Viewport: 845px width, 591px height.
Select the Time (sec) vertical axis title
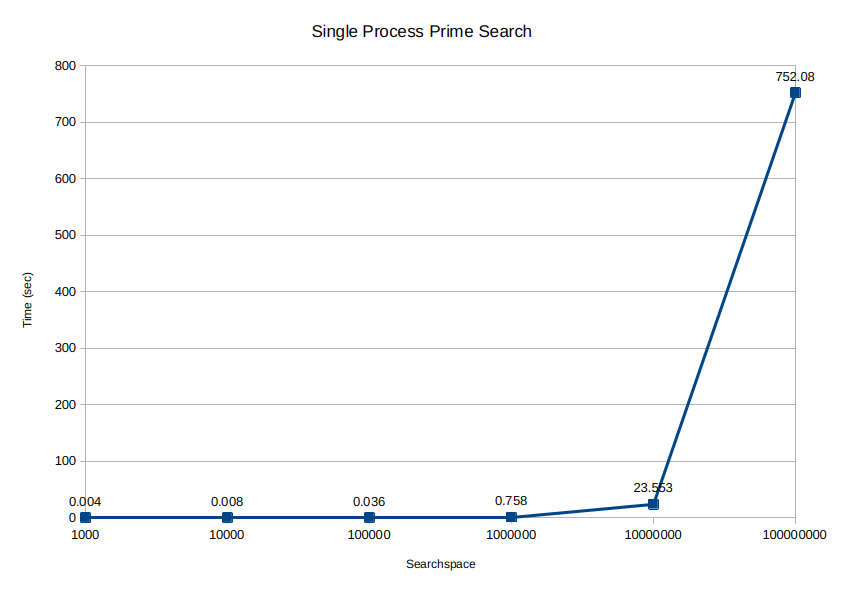tap(27, 300)
